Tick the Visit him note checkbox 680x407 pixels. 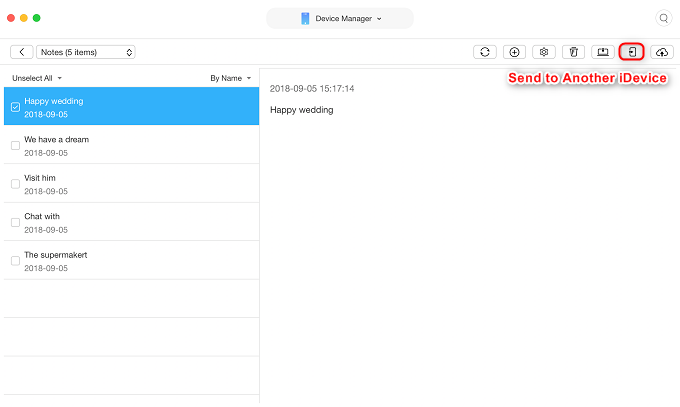pos(15,184)
